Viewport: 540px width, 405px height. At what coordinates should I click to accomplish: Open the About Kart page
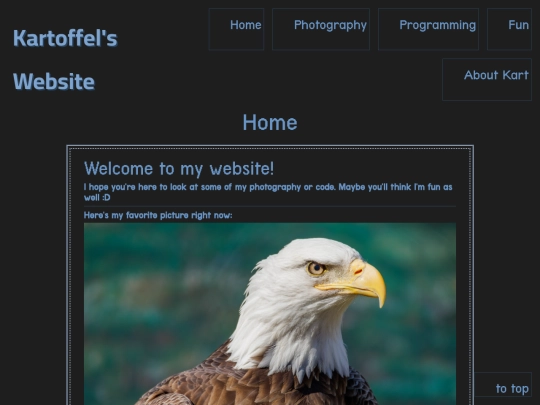tap(487, 80)
